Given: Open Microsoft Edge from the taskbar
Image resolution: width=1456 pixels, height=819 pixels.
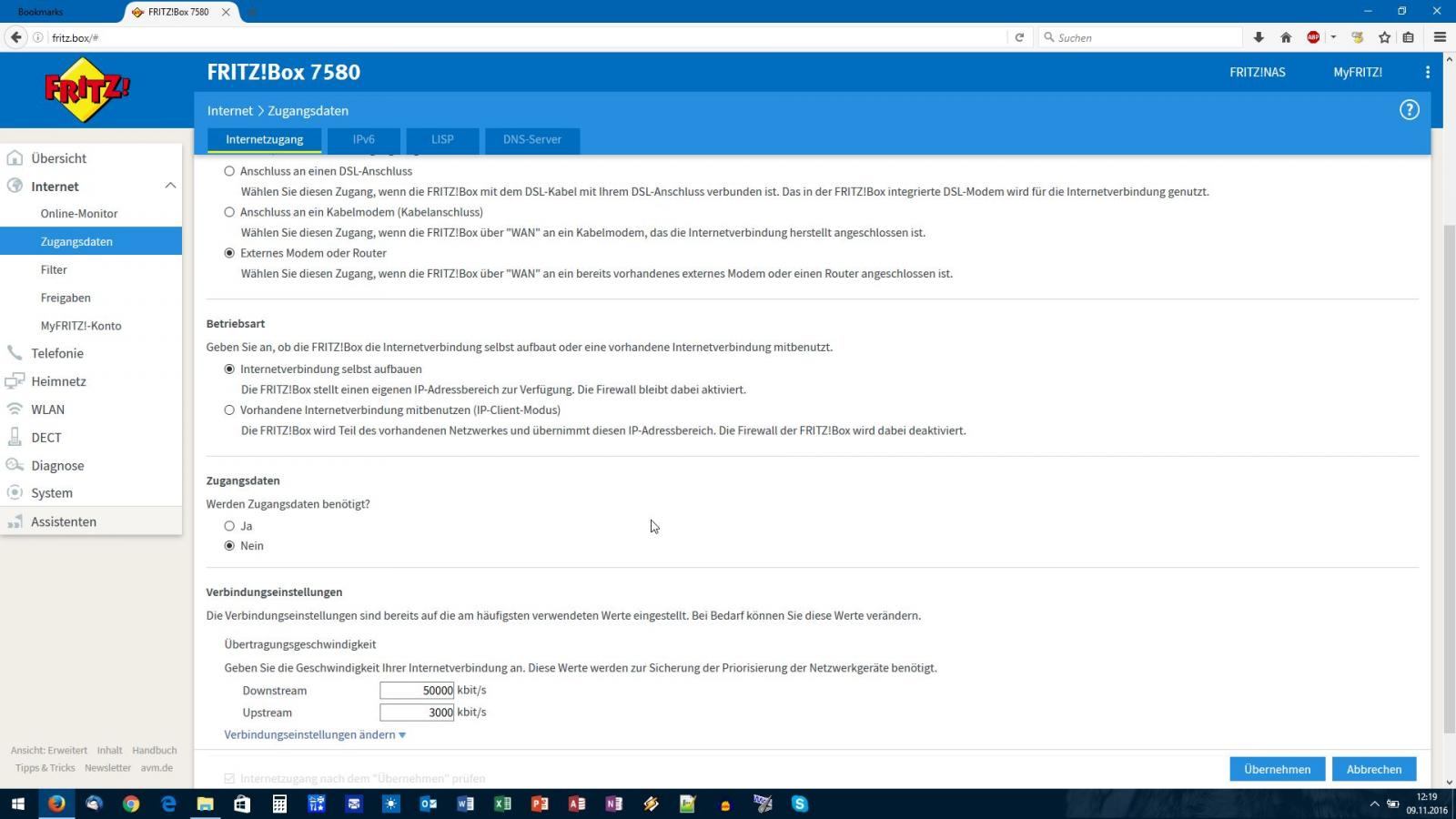Looking at the screenshot, I should point(168,804).
